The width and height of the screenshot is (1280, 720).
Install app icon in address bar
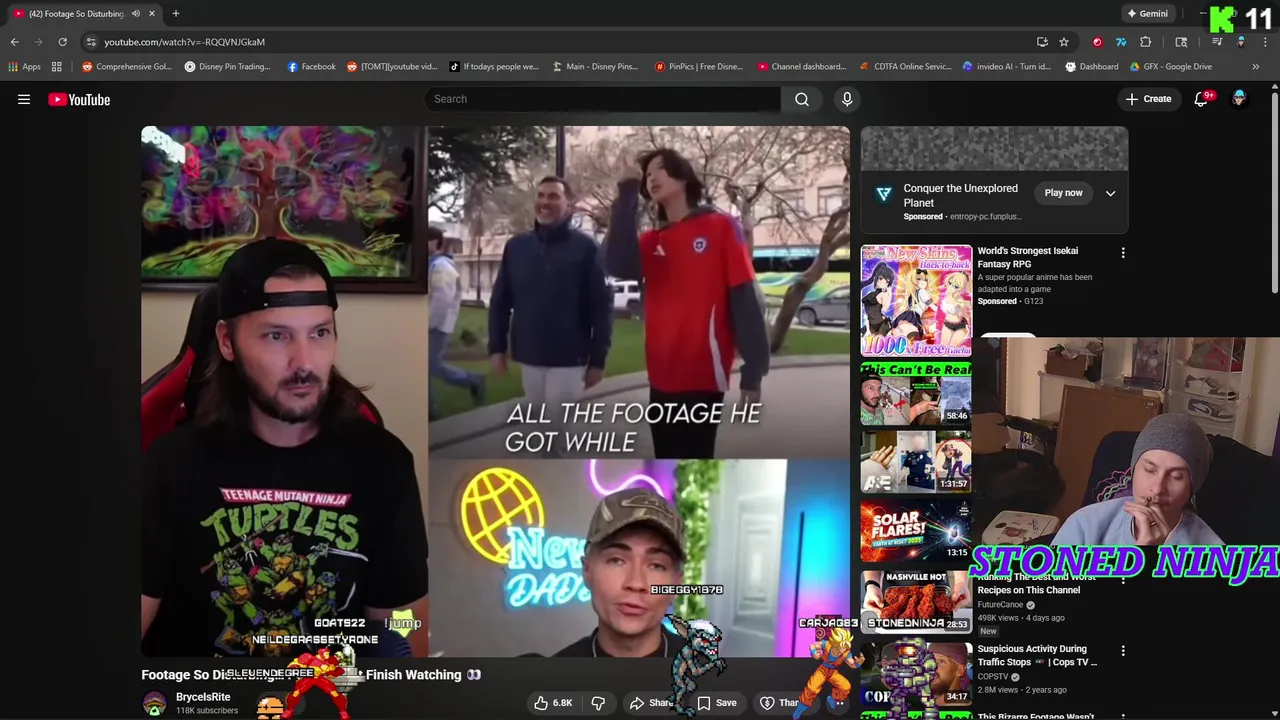point(1042,42)
